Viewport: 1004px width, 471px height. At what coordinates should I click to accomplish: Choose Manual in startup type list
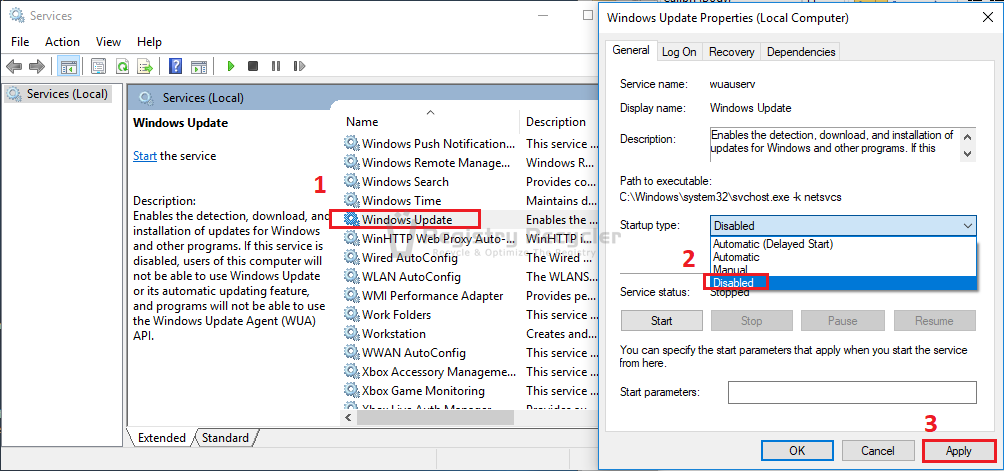843,269
